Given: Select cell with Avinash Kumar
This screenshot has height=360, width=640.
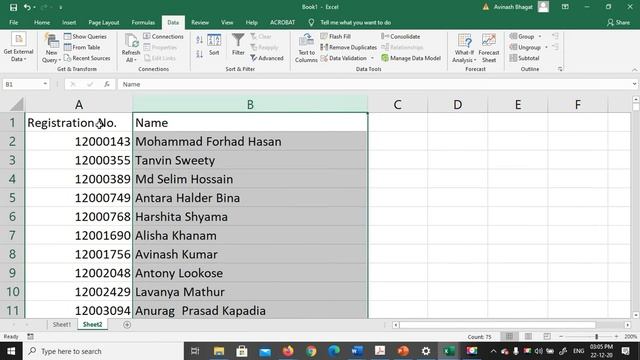Looking at the screenshot, I should point(250,254).
